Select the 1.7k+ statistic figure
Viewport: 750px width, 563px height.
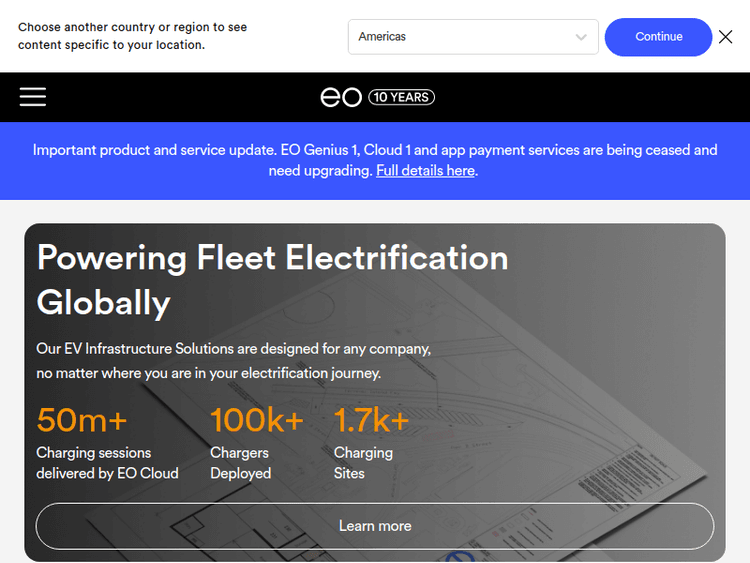371,420
